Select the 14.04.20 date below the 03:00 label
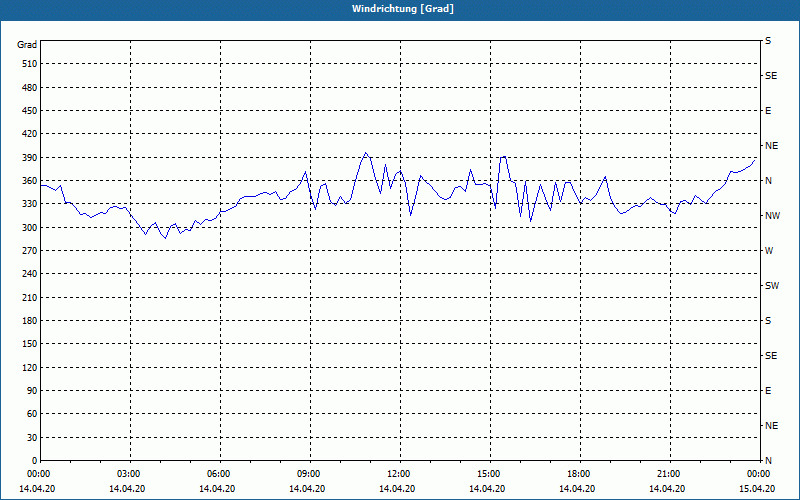The height and width of the screenshot is (500, 800). (x=127, y=488)
